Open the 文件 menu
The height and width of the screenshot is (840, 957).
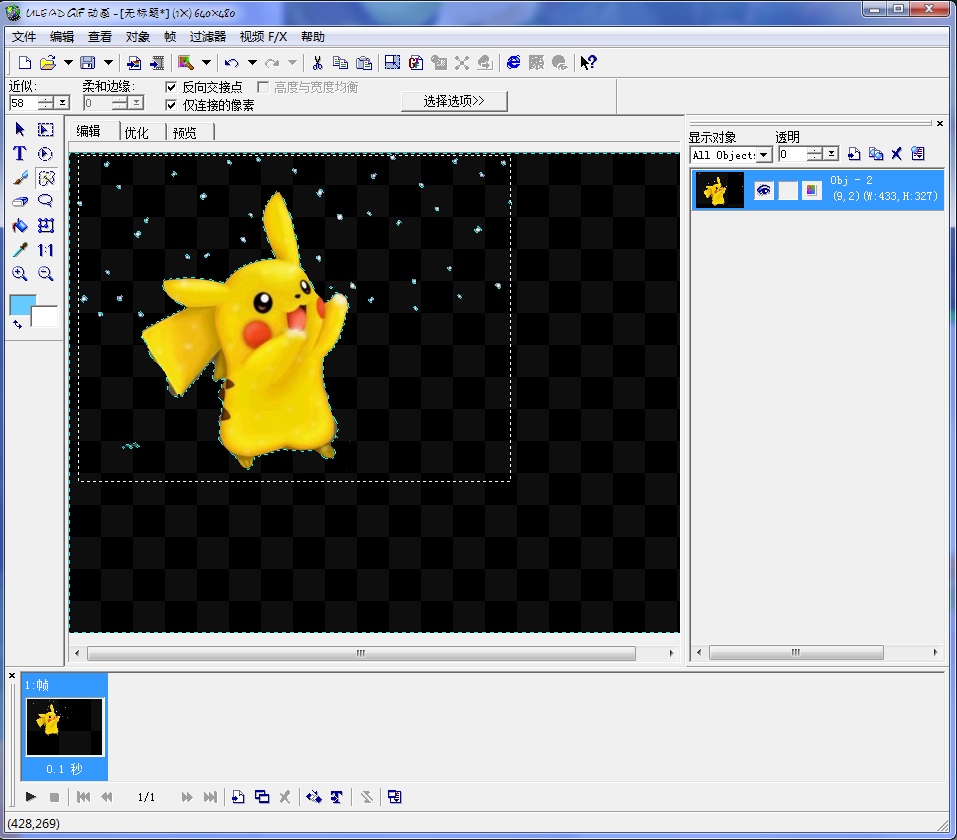click(24, 37)
